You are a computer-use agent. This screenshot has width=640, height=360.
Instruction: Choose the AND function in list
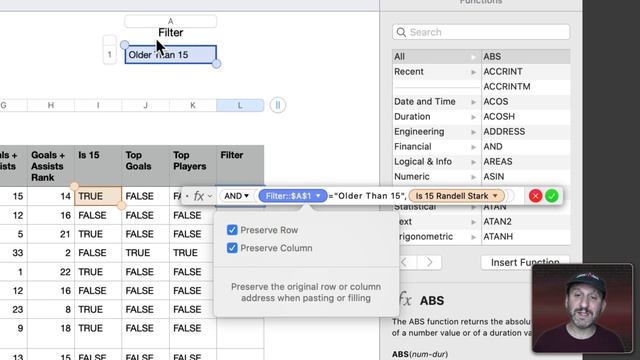tap(526, 147)
